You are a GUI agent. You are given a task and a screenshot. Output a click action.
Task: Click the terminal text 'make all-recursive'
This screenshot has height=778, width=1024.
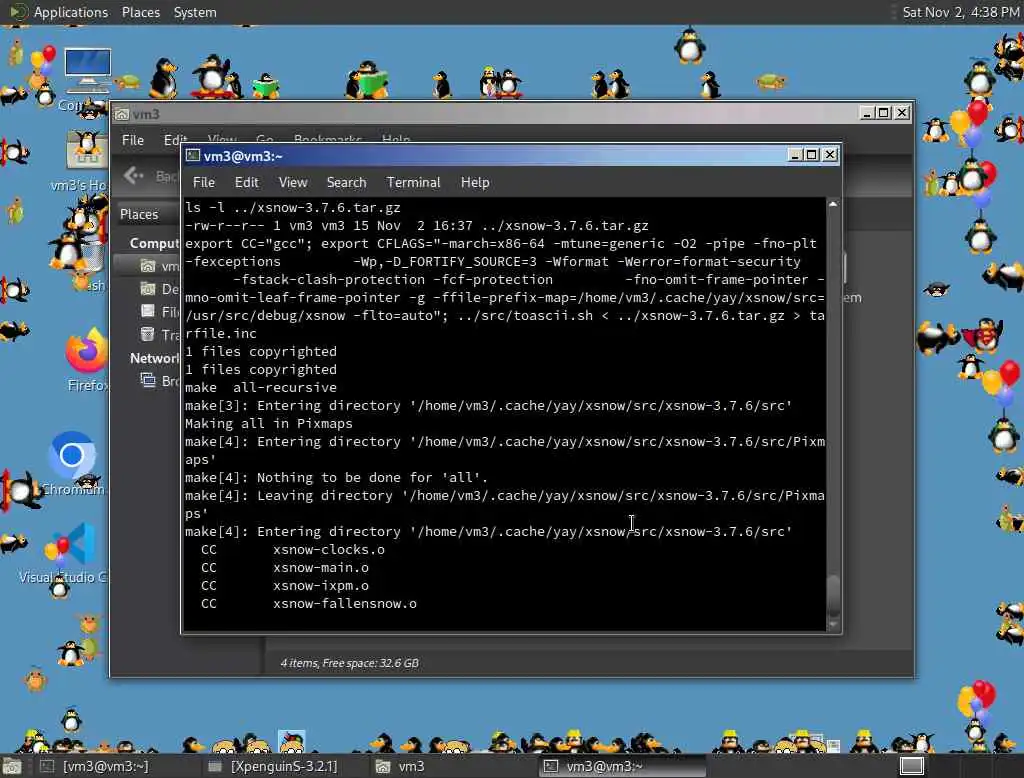pos(261,387)
